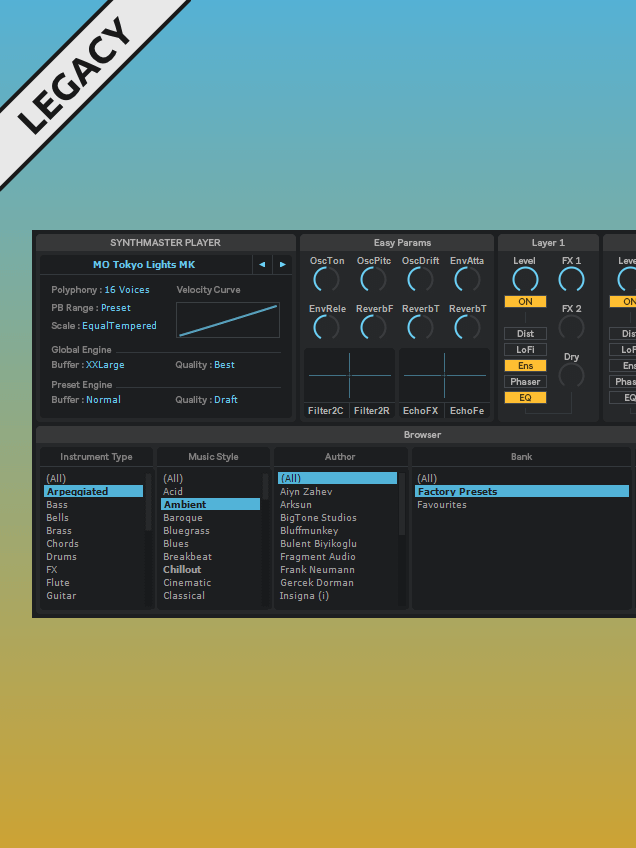The image size is (636, 848).
Task: Adjust Layer 1 Dry knob
Action: (x=572, y=375)
